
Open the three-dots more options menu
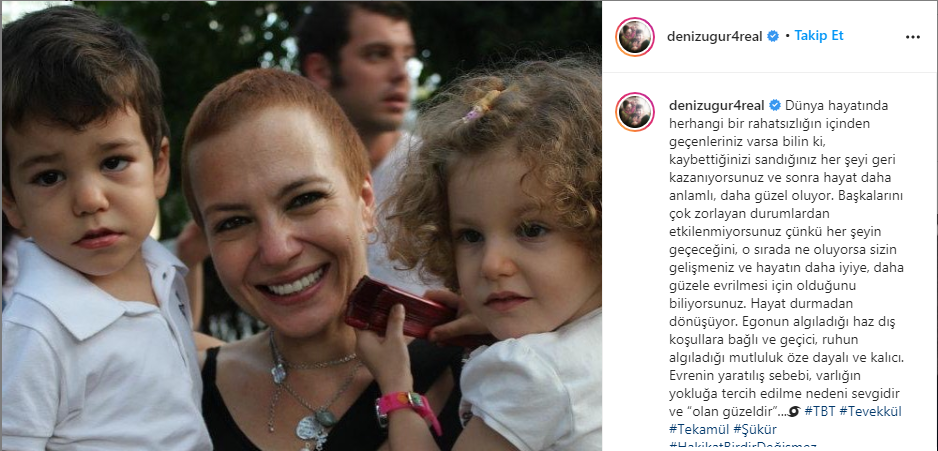coord(912,36)
